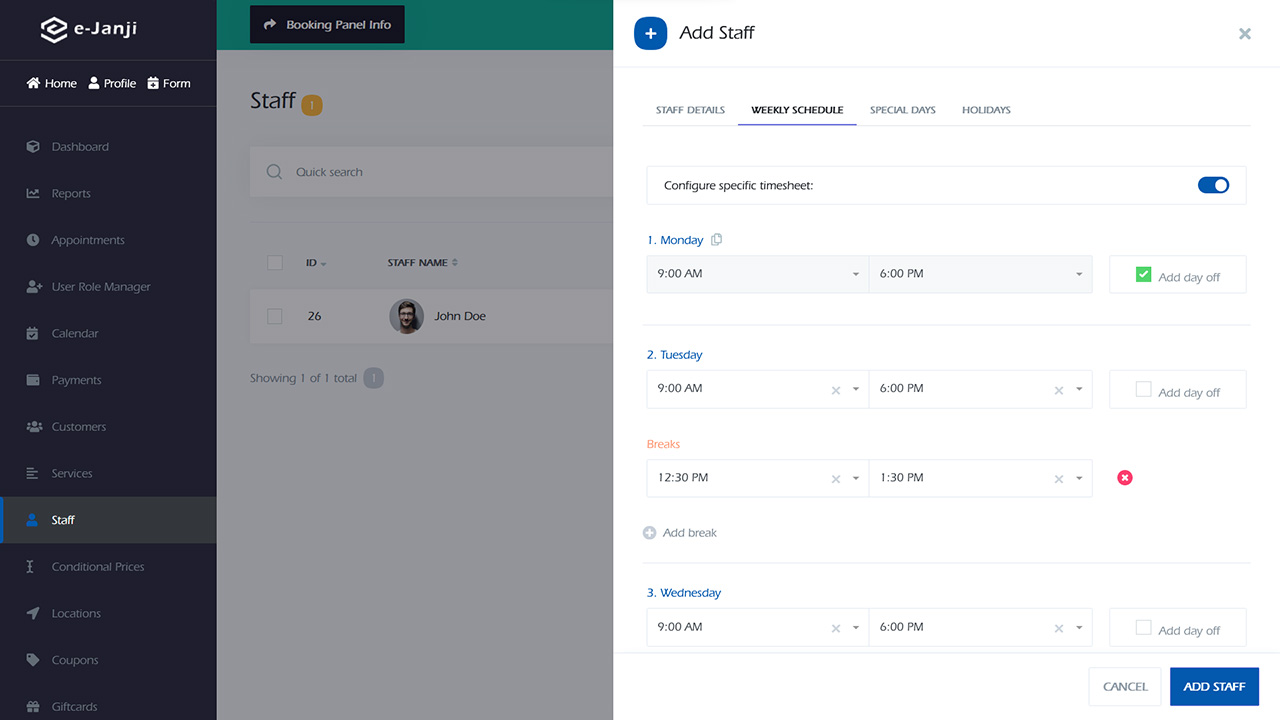1280x720 pixels.
Task: Expand Tuesday end time dropdown arrow
Action: click(x=1079, y=389)
